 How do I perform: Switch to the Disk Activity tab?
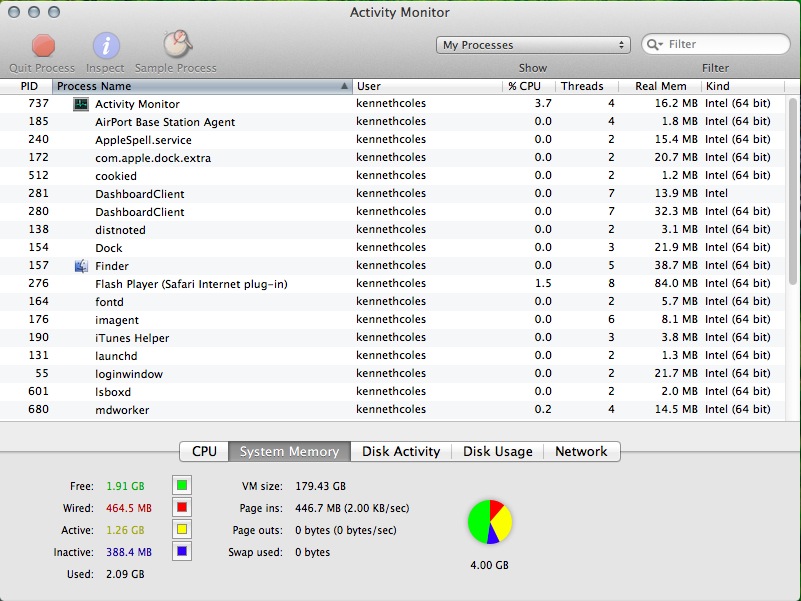[x=401, y=451]
